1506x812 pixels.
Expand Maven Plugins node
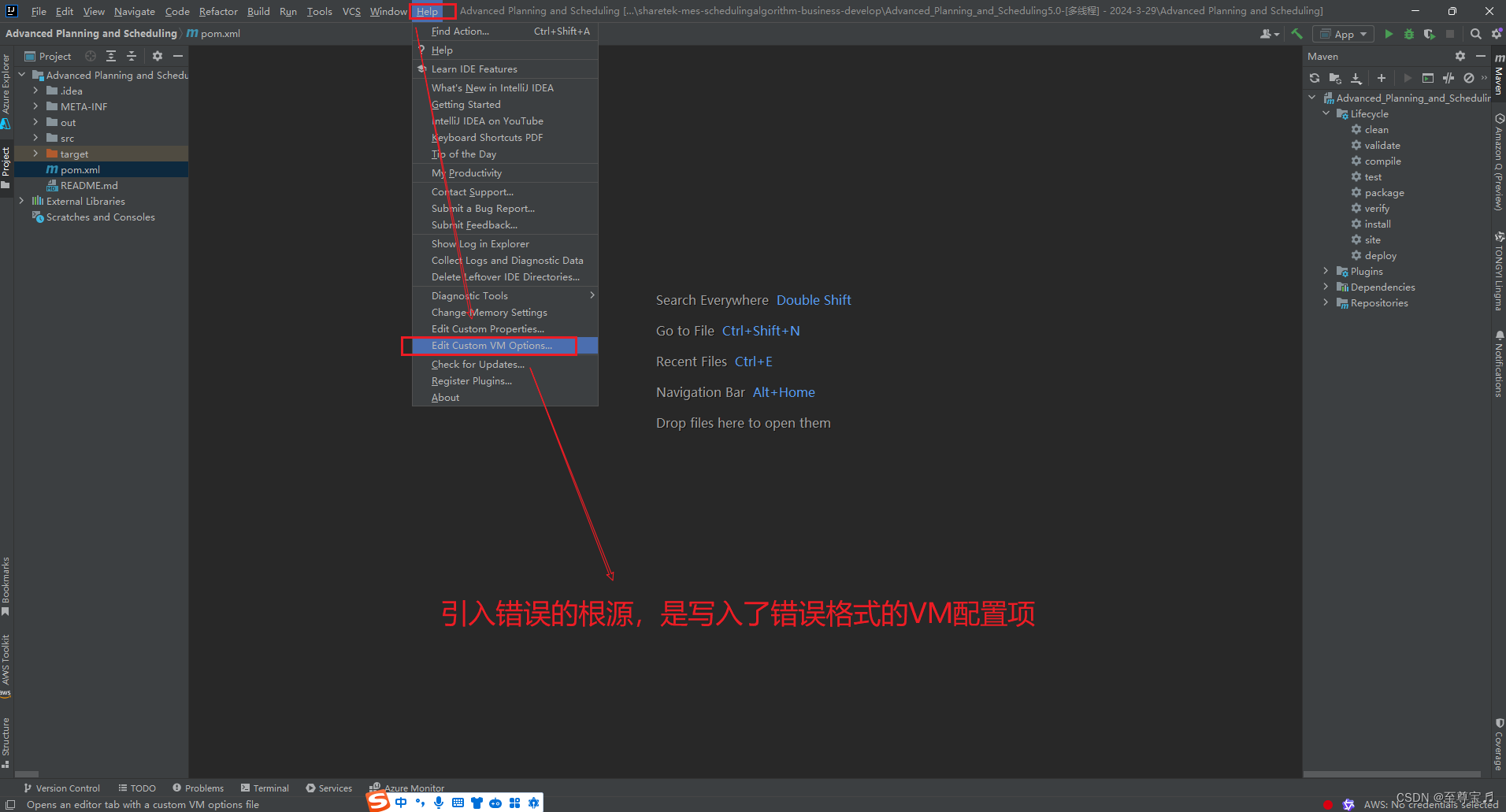1326,271
